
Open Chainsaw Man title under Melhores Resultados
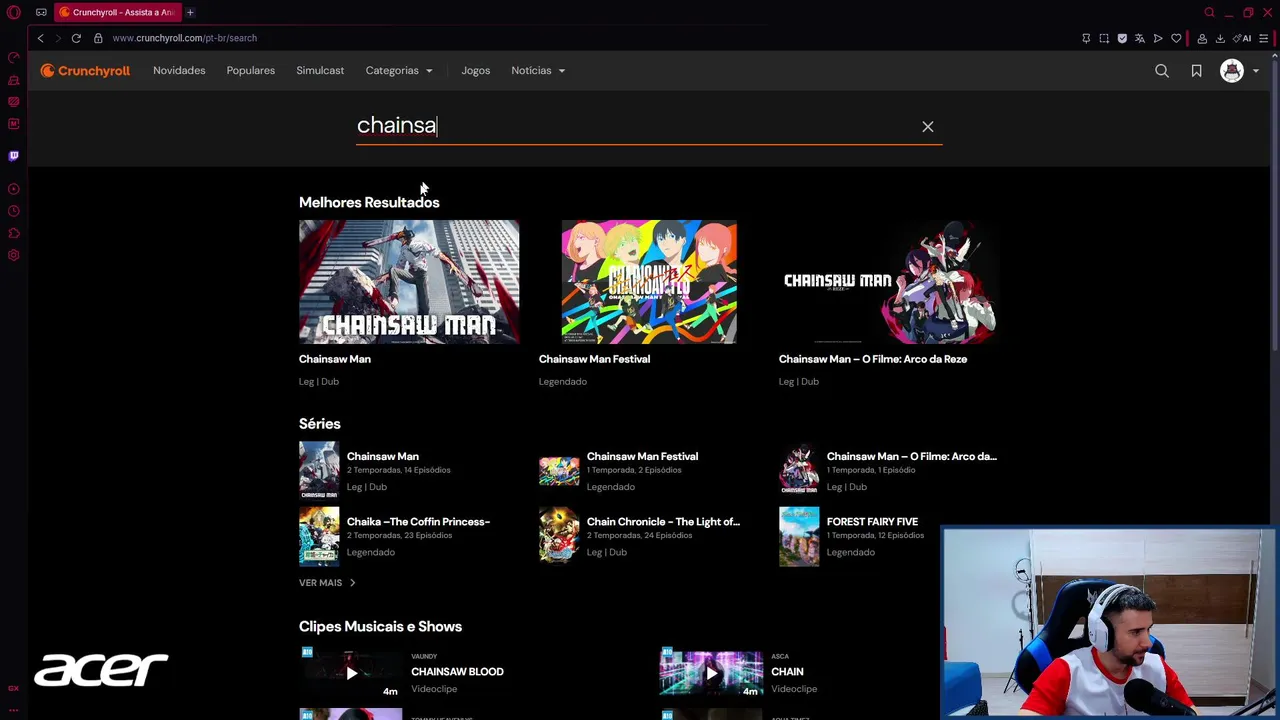pos(335,359)
